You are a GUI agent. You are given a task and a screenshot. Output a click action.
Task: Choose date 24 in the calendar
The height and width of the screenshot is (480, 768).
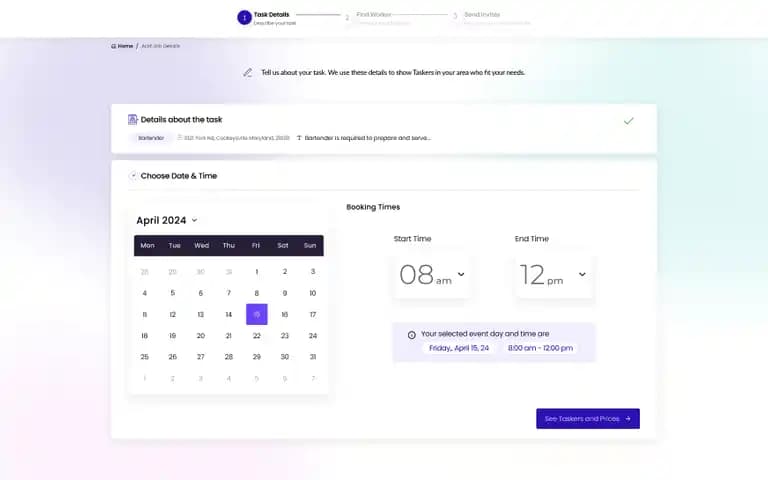312,336
